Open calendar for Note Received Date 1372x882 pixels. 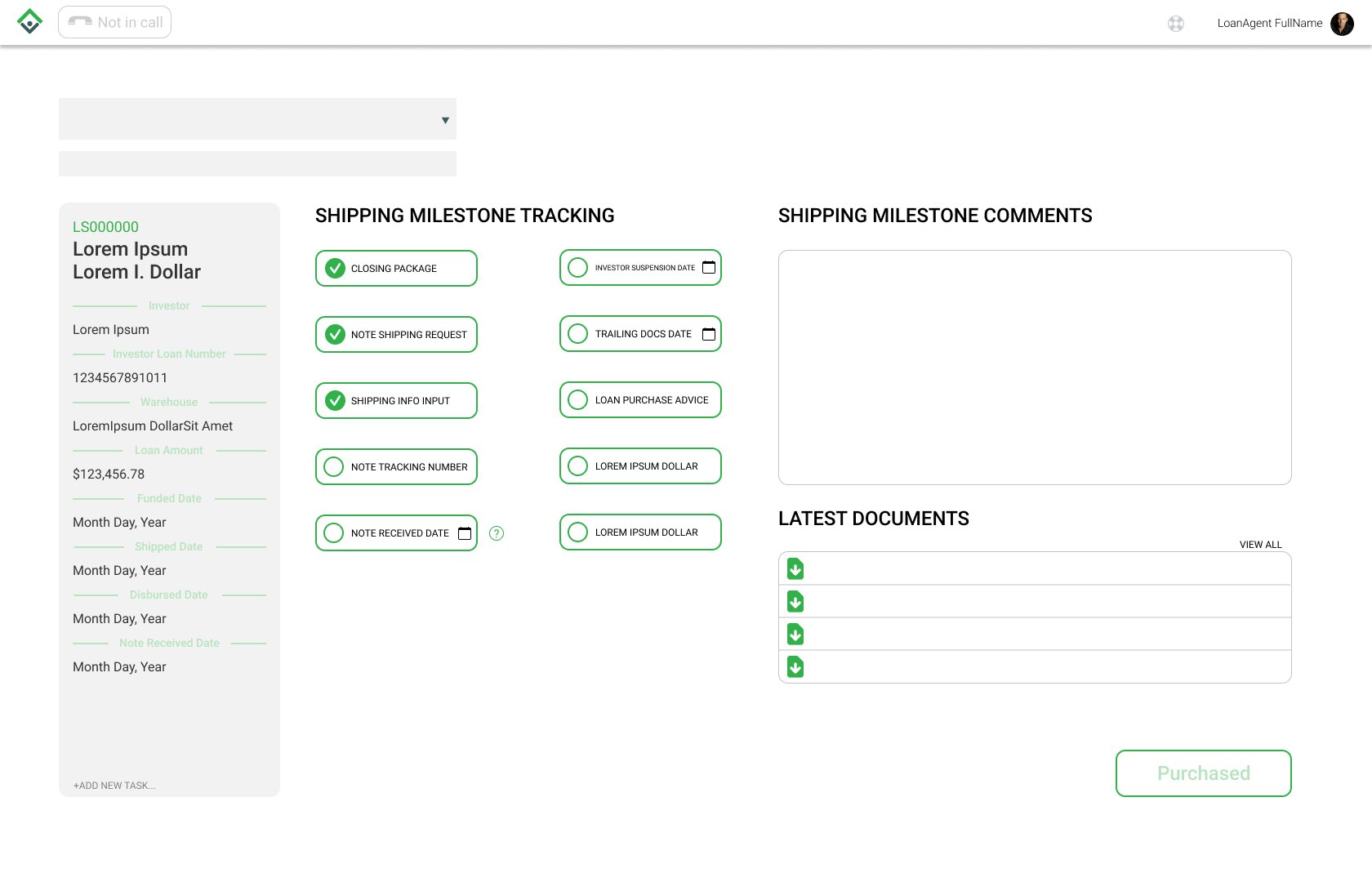465,533
